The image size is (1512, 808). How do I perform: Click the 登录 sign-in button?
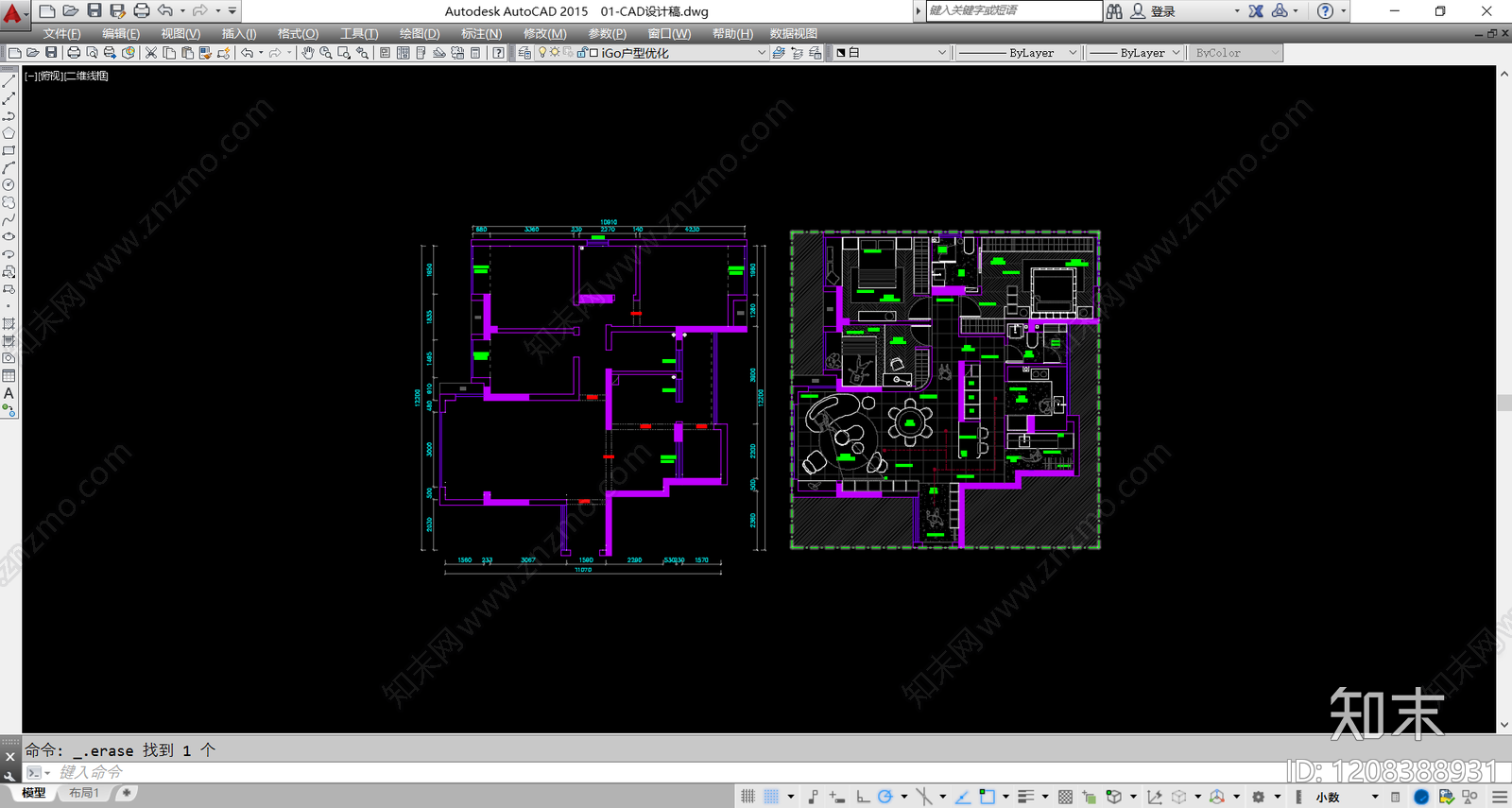(x=1163, y=11)
